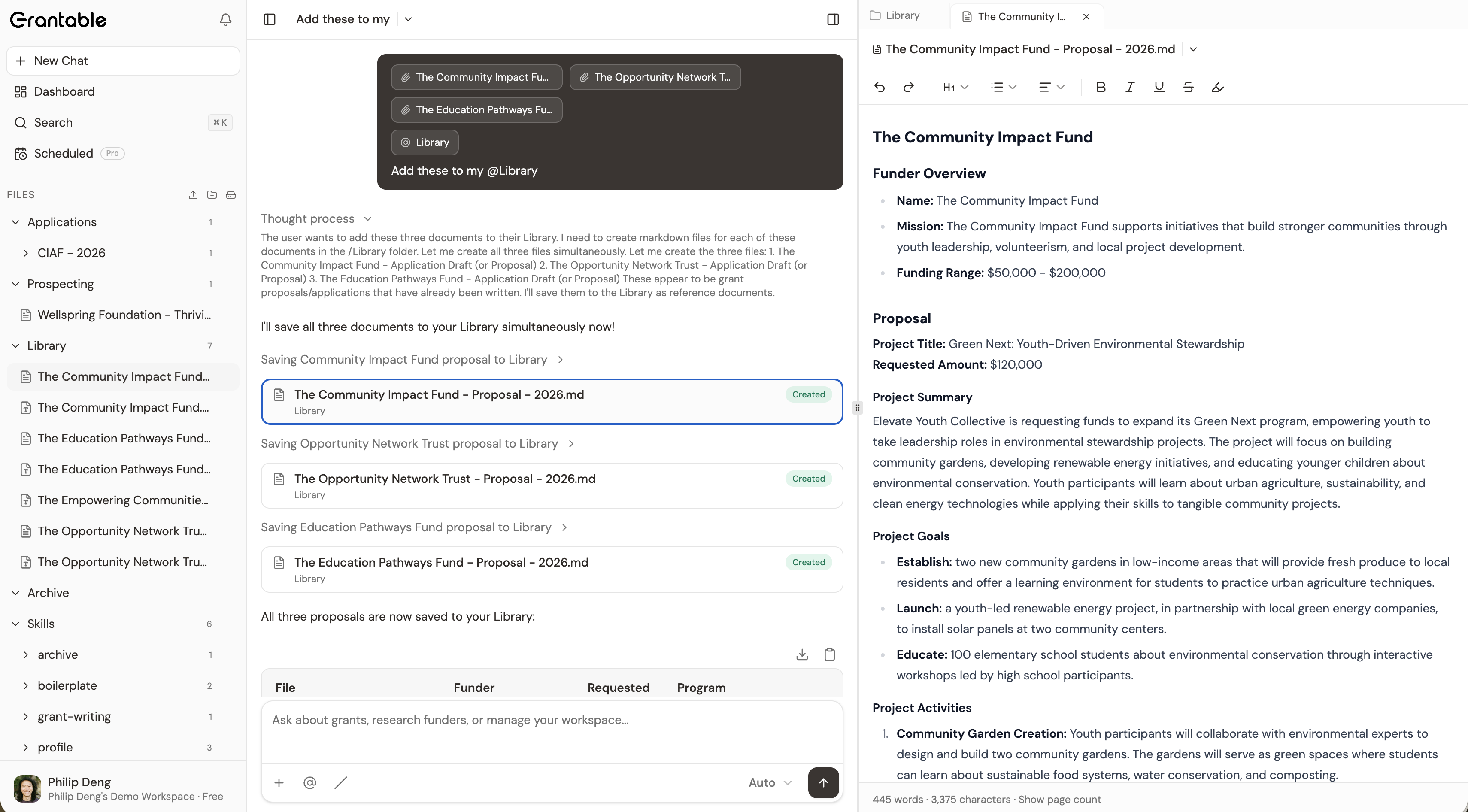The height and width of the screenshot is (812, 1468).
Task: Apply strikethrough formatting
Action: [x=1189, y=87]
